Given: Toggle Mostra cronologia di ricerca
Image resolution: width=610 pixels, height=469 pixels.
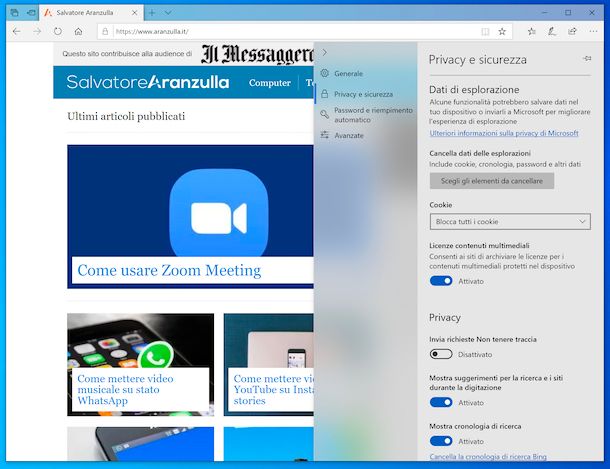Looking at the screenshot, I should 441,441.
